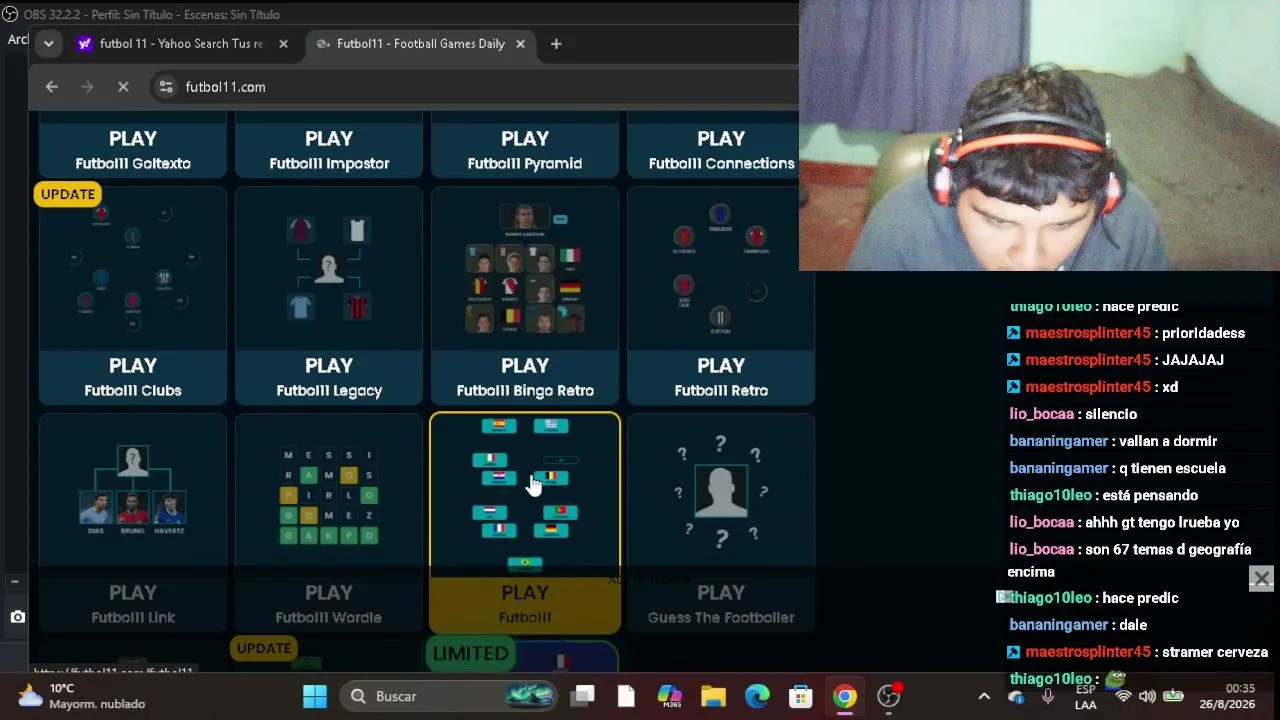Open the Futbol11 Clubs game thumbnail
Viewport: 1280px width, 720px height.
pos(133,268)
